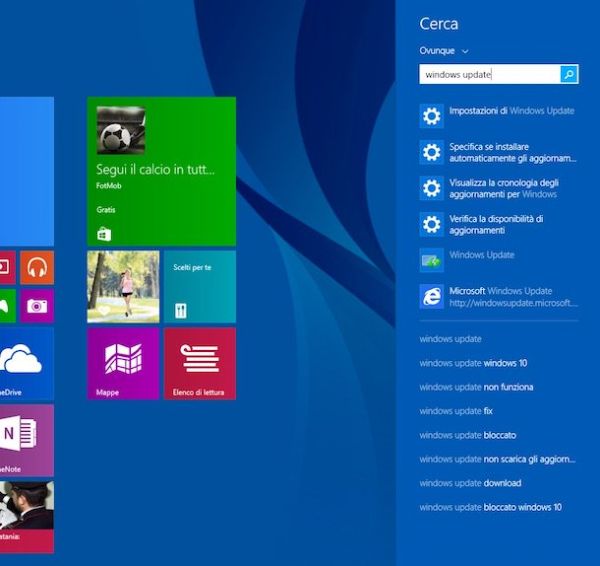The height and width of the screenshot is (566, 600).
Task: Open Visualizza la cronologia degli aggiornamenti
Action: [x=499, y=188]
